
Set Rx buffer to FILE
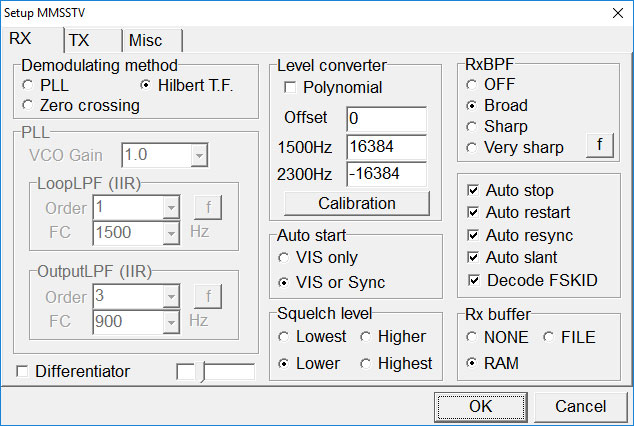[x=569, y=337]
